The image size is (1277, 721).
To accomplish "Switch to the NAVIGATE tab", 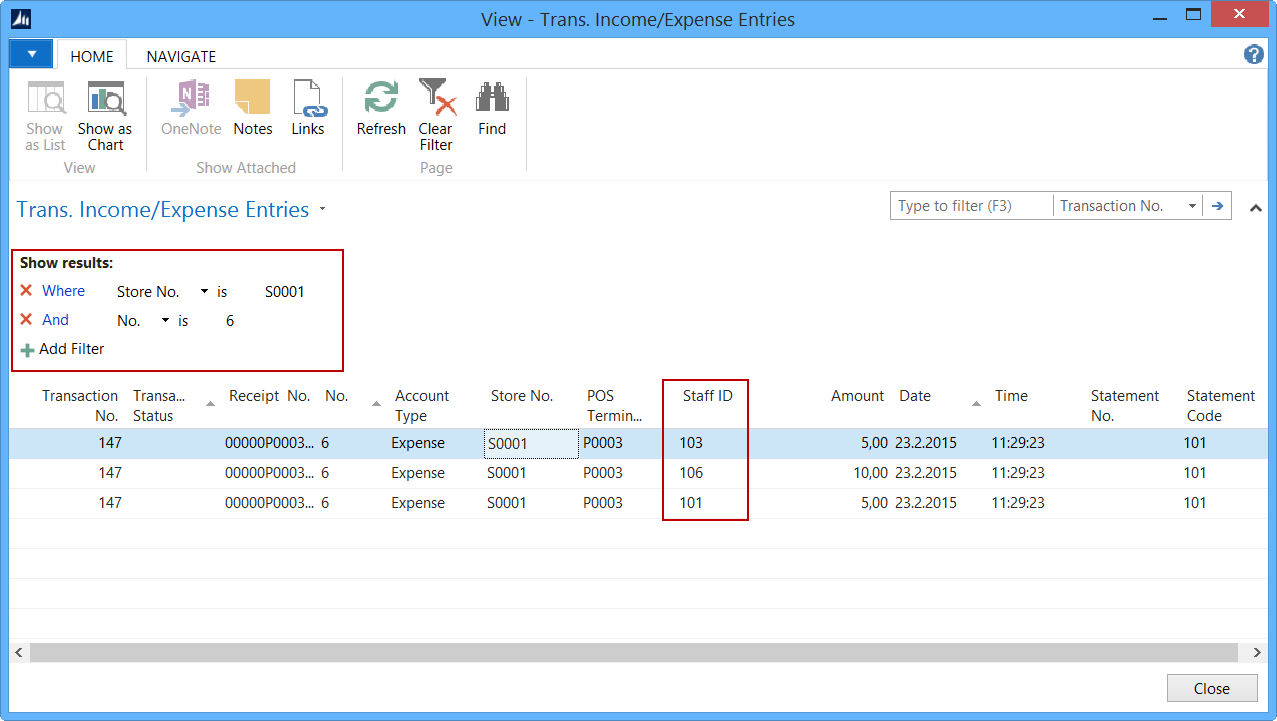I will (181, 57).
